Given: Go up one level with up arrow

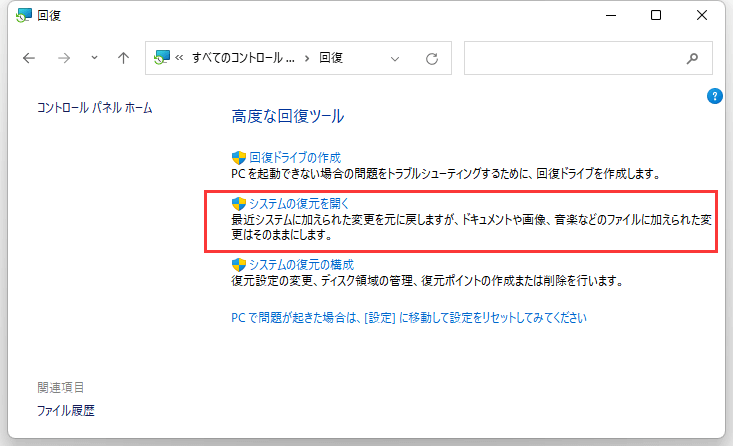Looking at the screenshot, I should (x=123, y=58).
